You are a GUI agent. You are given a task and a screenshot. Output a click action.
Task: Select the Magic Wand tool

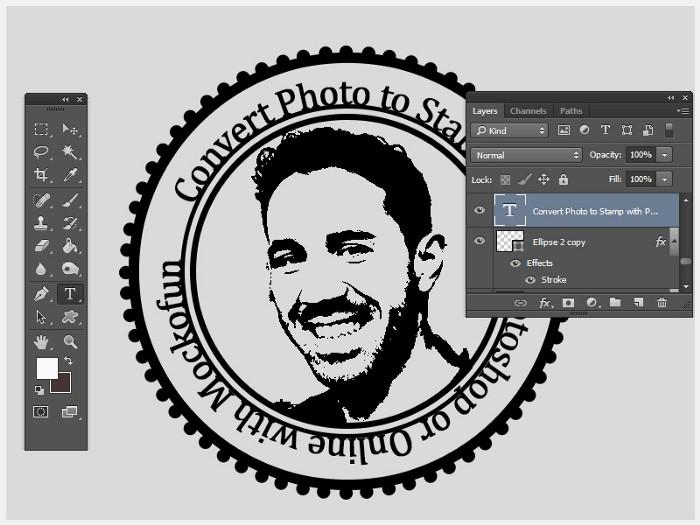pyautogui.click(x=70, y=152)
